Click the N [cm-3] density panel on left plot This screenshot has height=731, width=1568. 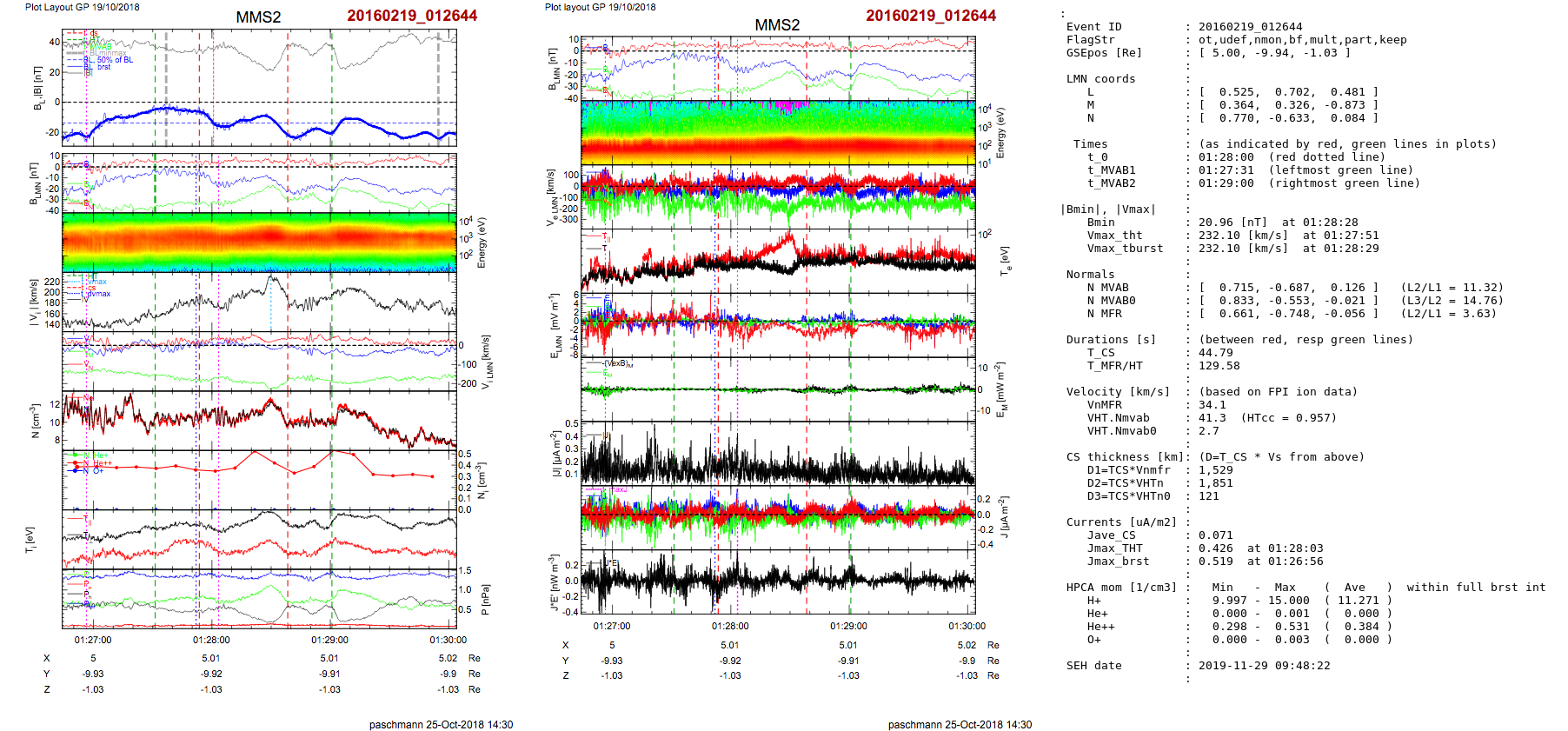(259, 420)
